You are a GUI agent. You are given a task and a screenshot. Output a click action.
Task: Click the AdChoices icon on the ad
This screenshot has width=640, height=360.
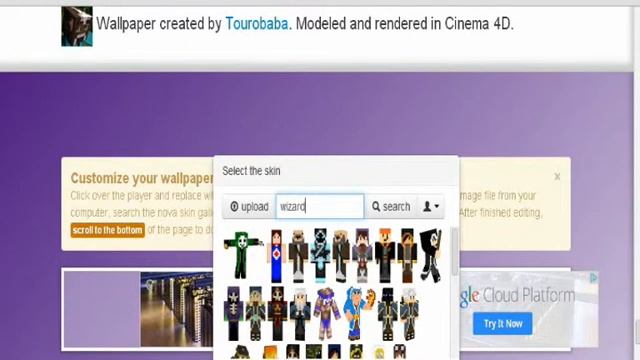pyautogui.click(x=593, y=278)
